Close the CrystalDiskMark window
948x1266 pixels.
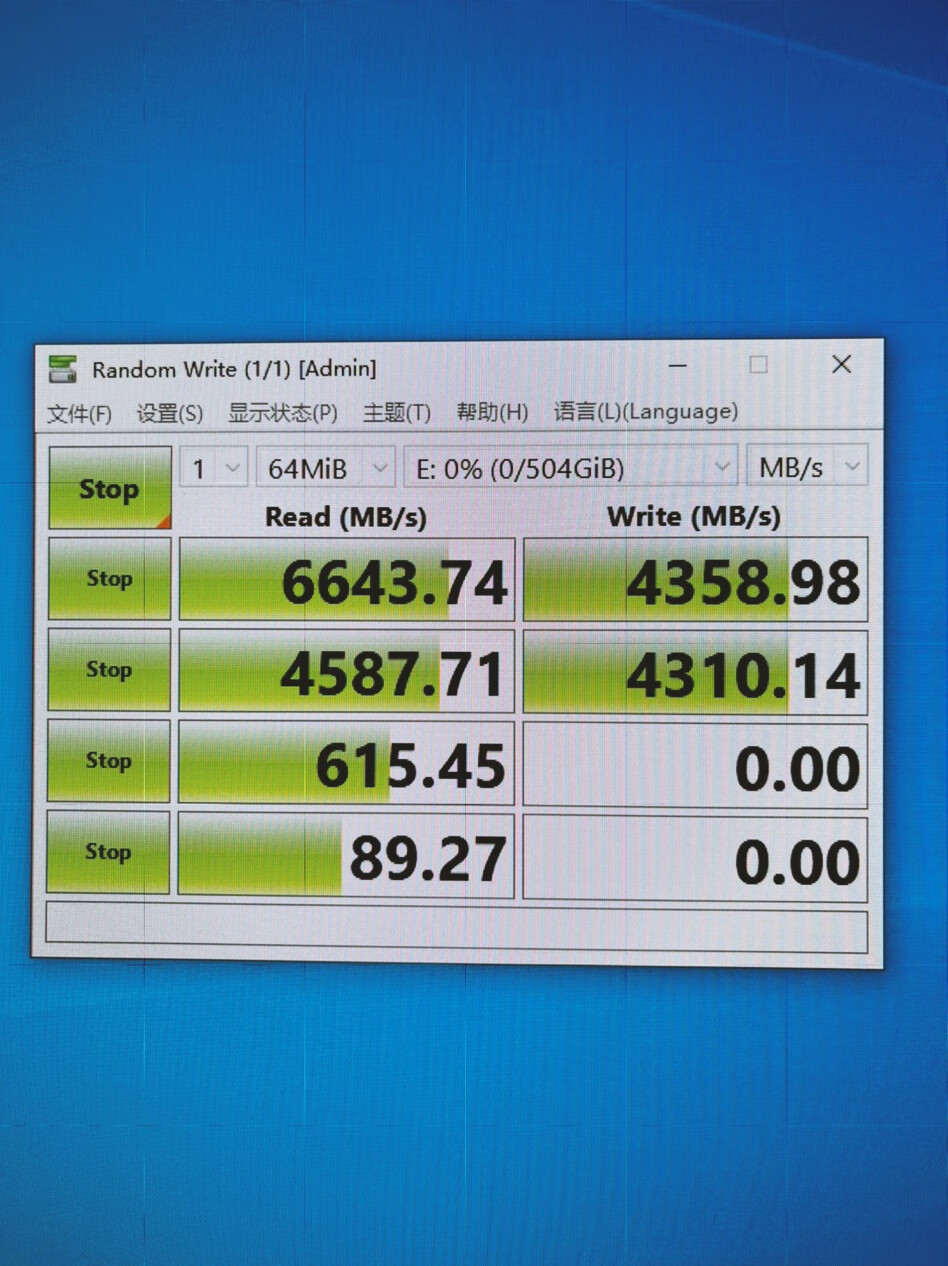pos(842,364)
